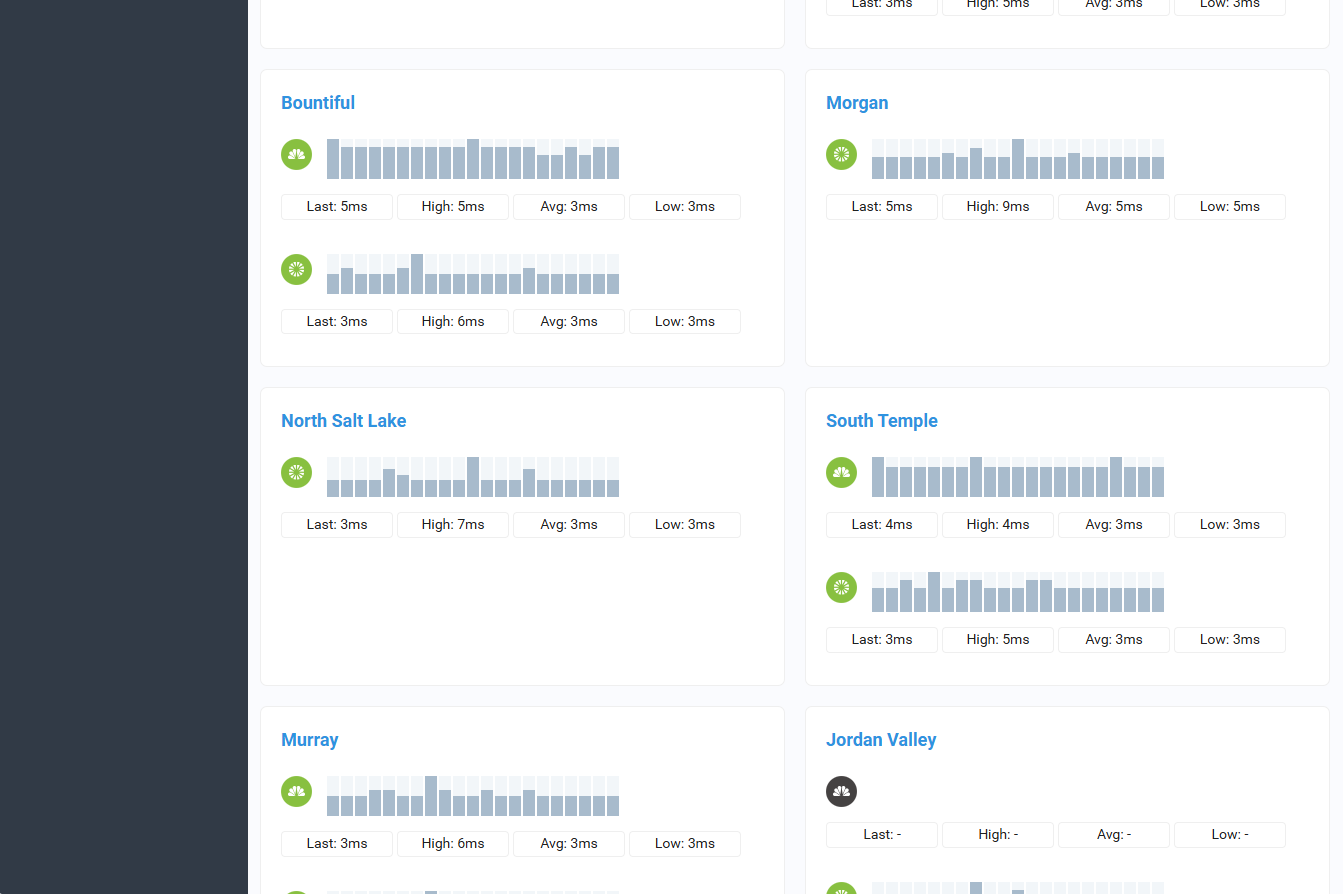Image resolution: width=1343 pixels, height=894 pixels.
Task: Open the Jordan Valley site link
Action: [x=881, y=740]
